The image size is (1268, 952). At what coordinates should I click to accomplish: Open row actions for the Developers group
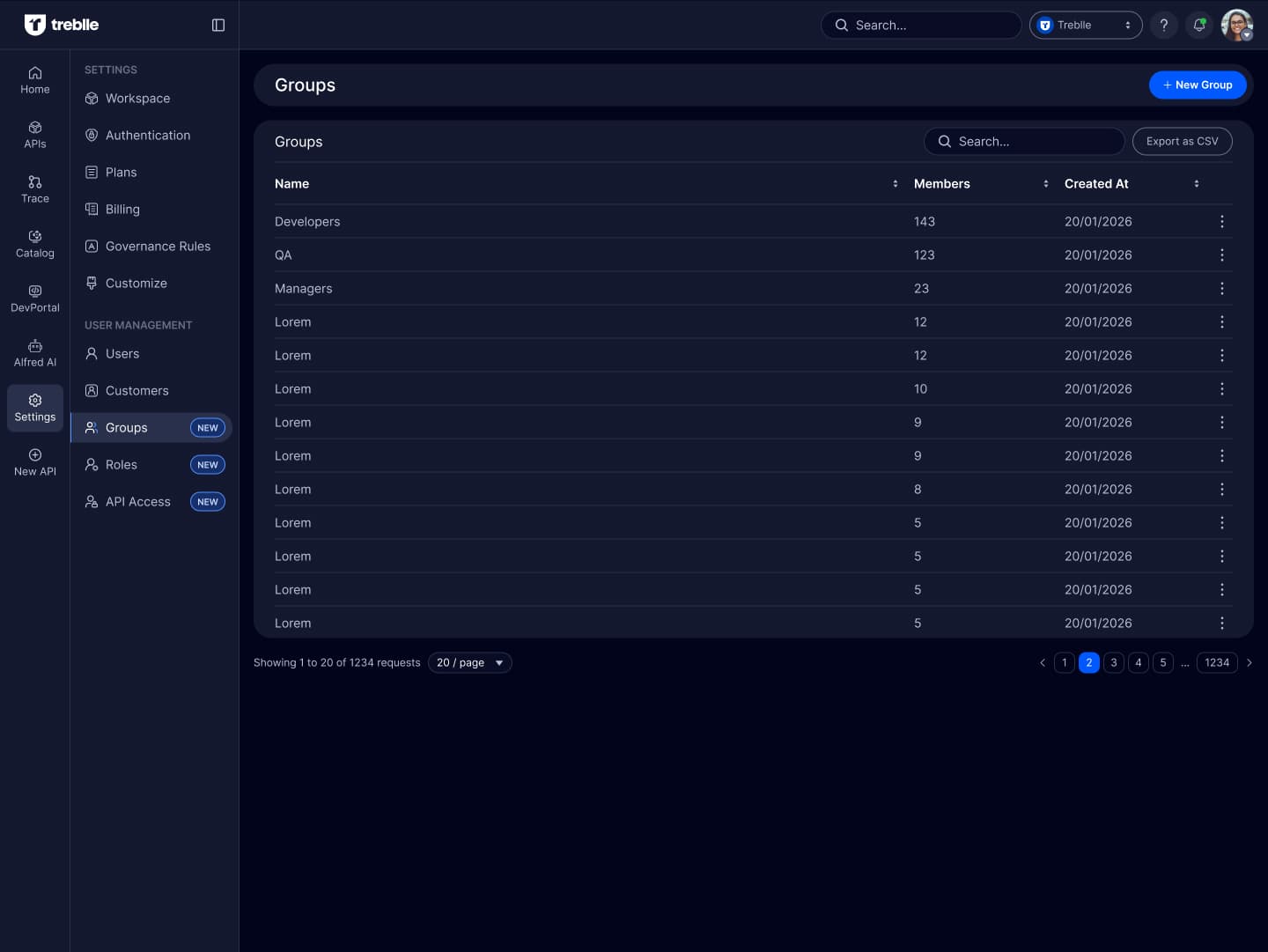click(1221, 222)
